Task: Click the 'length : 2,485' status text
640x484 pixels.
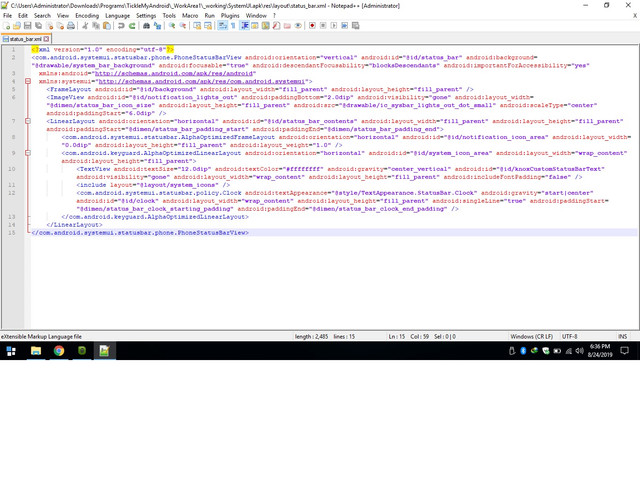Action: 311,337
